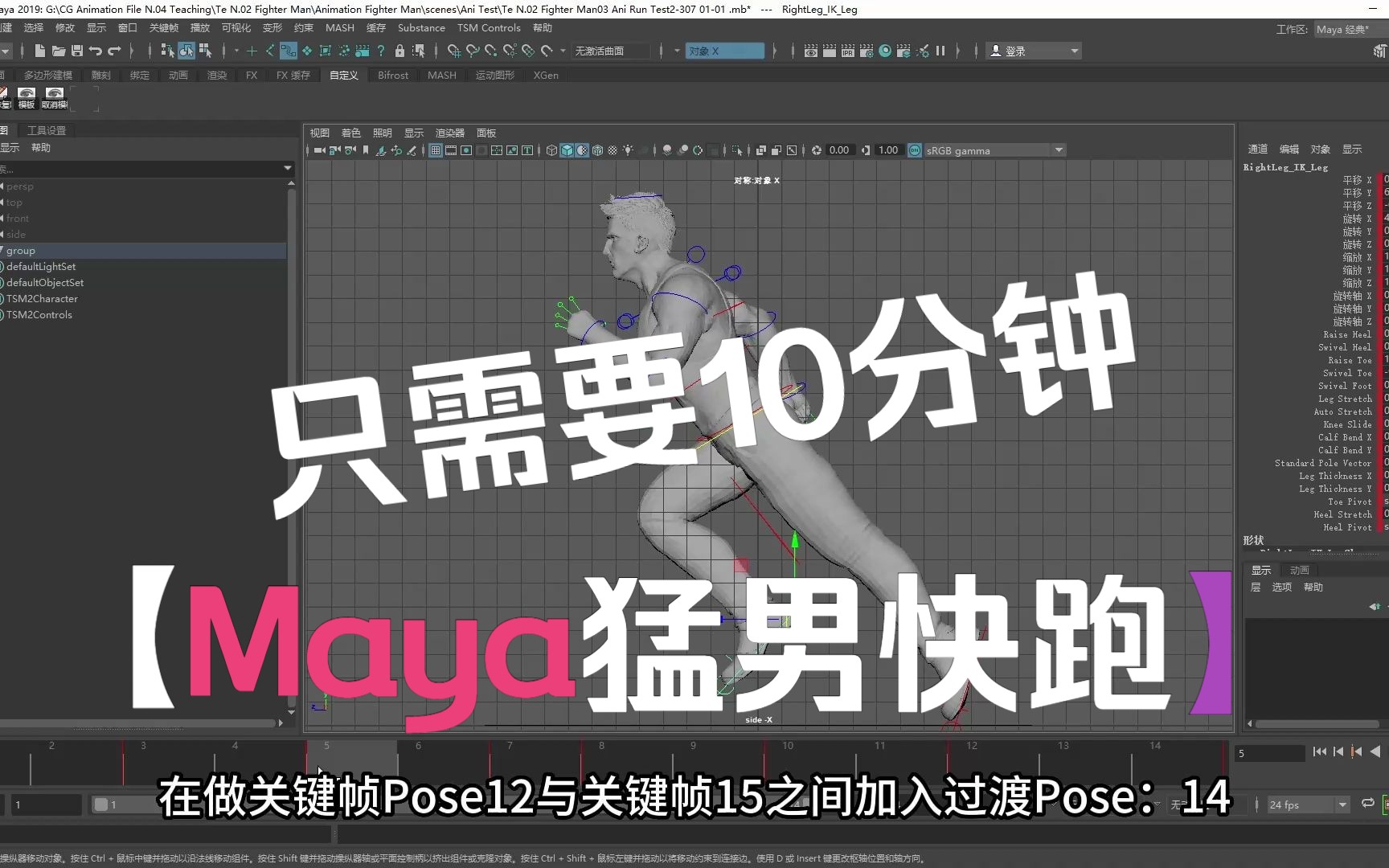Select the Raise Heel channel attribute
Viewport: 1389px width, 868px height.
click(x=1347, y=334)
